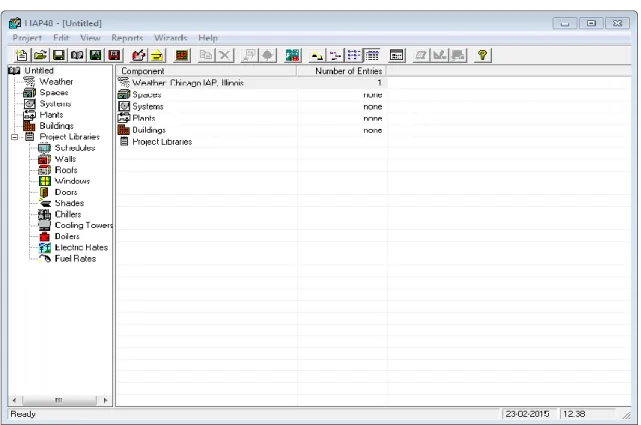Viewport: 641px width, 425px height.
Task: Switch to large icons view
Action: [x=317, y=55]
